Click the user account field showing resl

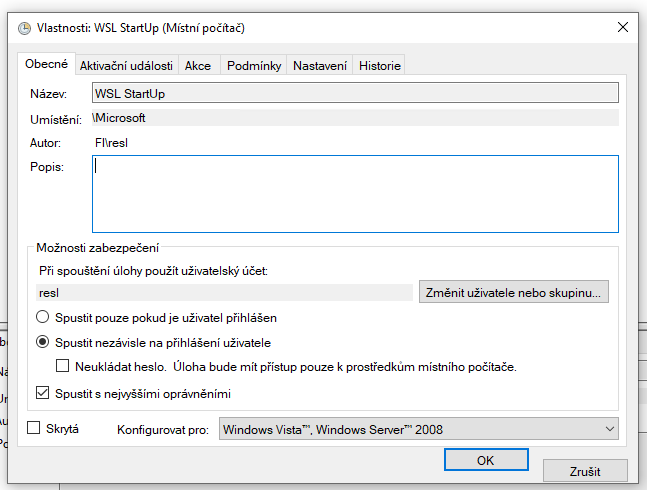click(x=223, y=293)
